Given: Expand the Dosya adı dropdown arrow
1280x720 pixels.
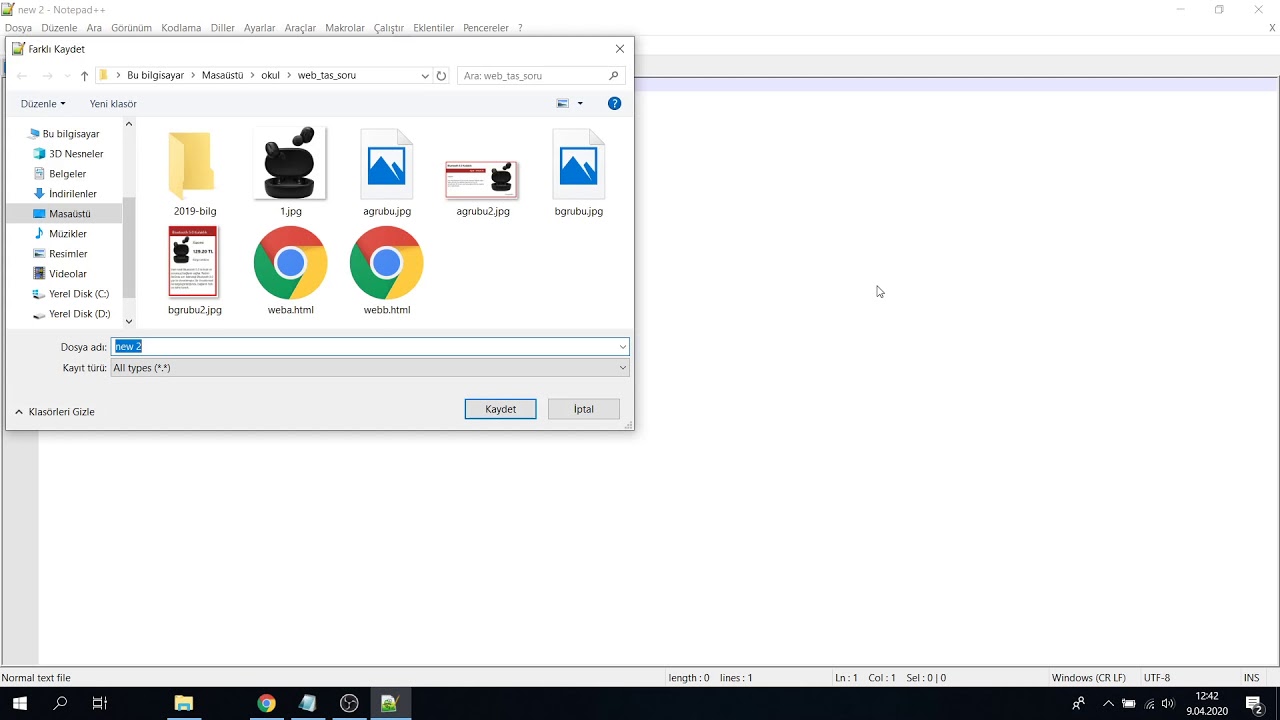Looking at the screenshot, I should pos(622,347).
